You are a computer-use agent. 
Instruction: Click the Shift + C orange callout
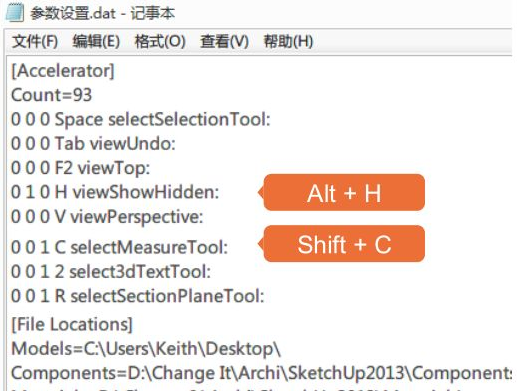342,244
